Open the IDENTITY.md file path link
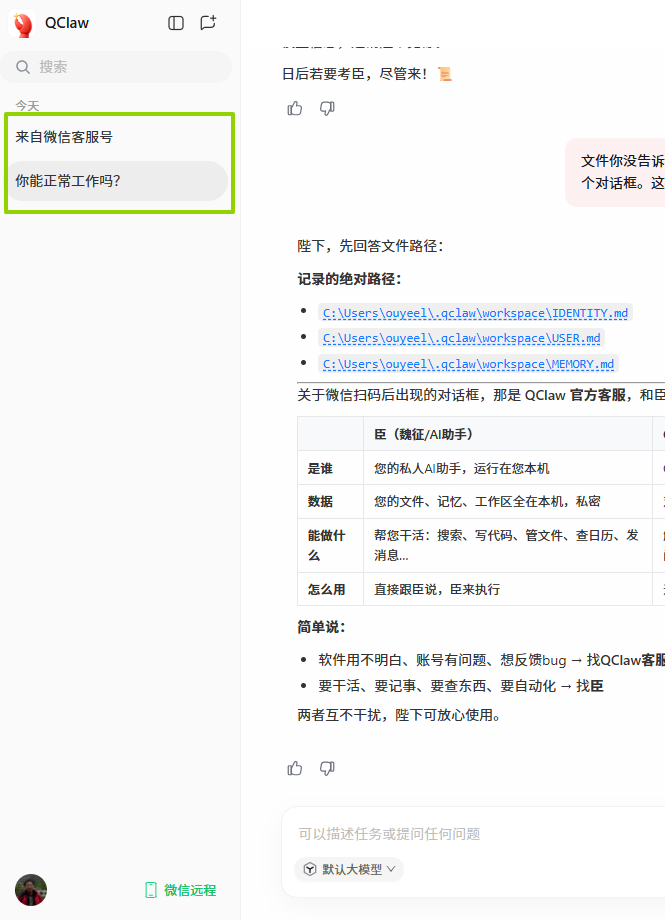This screenshot has height=920, width=665. (475, 313)
